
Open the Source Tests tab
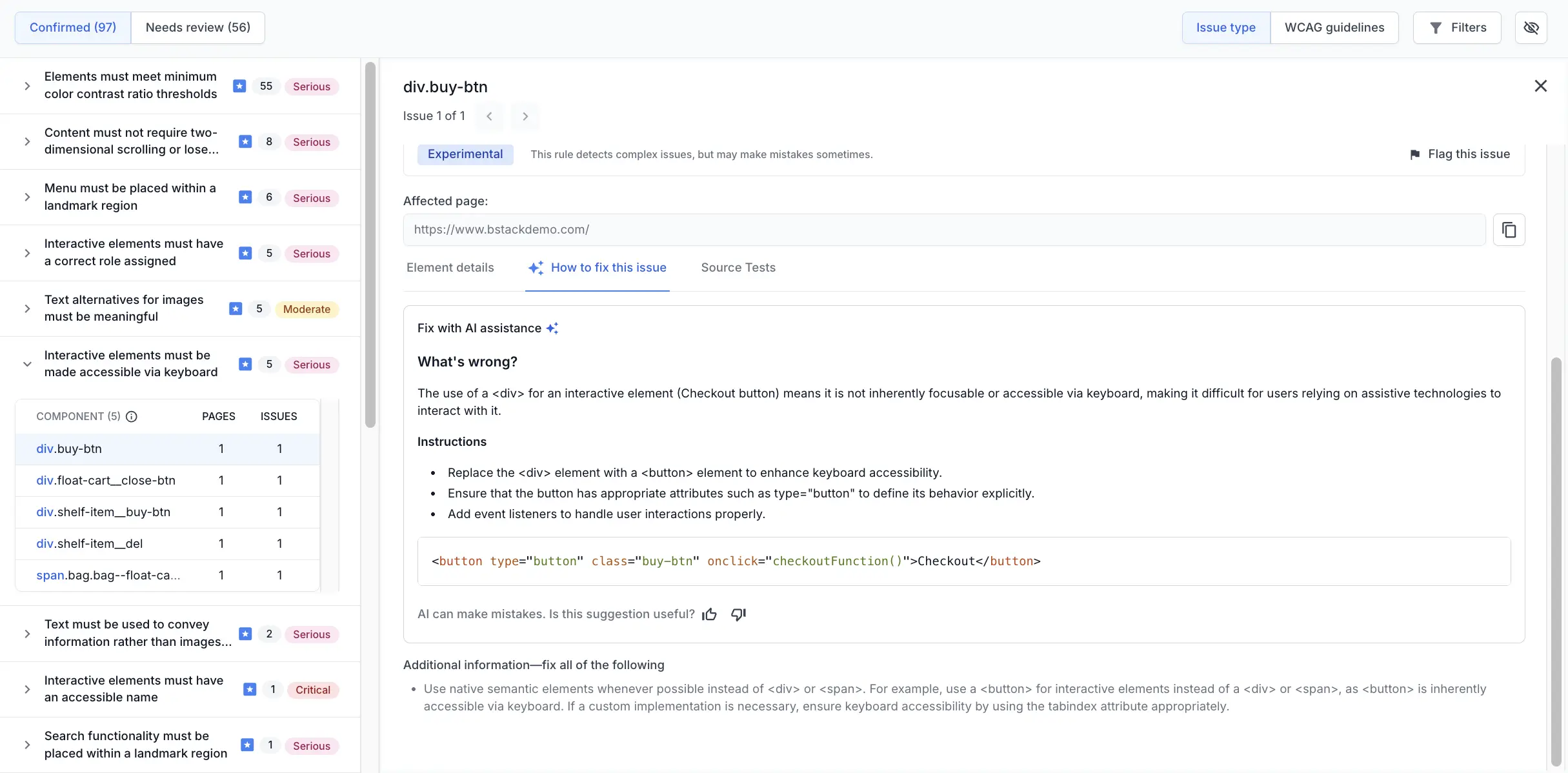(738, 267)
